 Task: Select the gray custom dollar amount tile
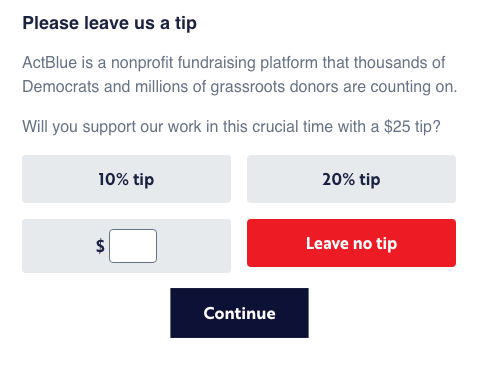(x=126, y=246)
